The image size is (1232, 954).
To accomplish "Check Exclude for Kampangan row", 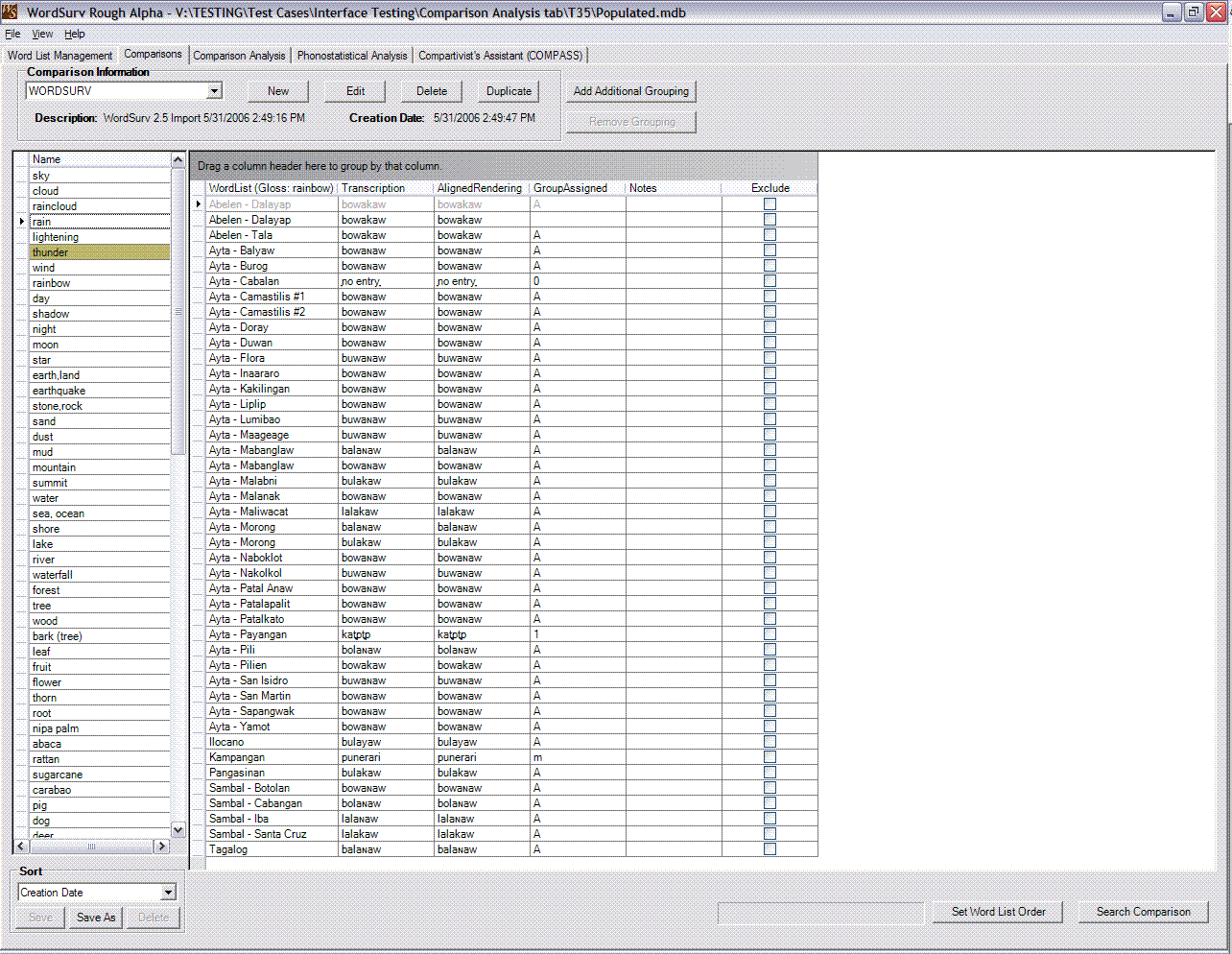I will pos(770,757).
